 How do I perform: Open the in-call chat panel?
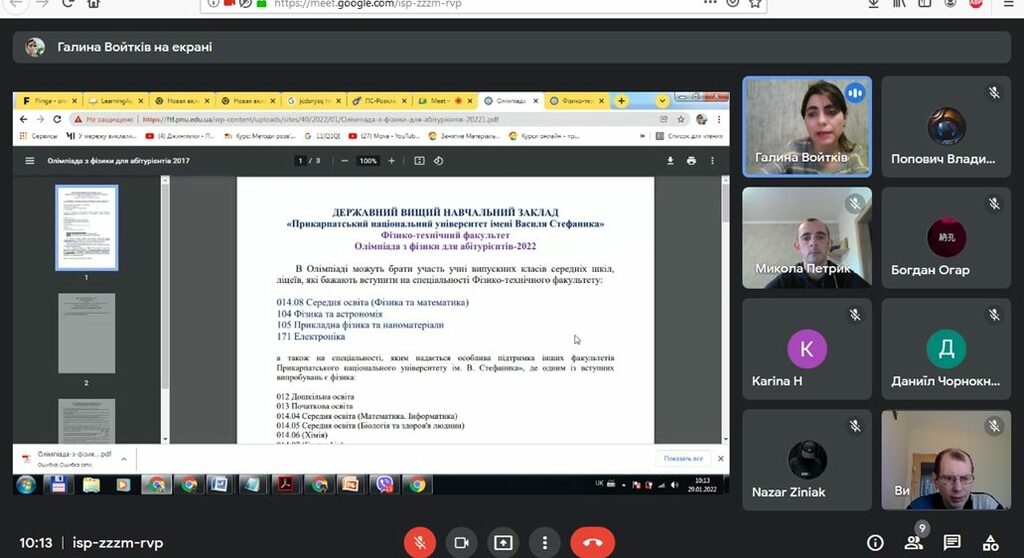click(952, 543)
